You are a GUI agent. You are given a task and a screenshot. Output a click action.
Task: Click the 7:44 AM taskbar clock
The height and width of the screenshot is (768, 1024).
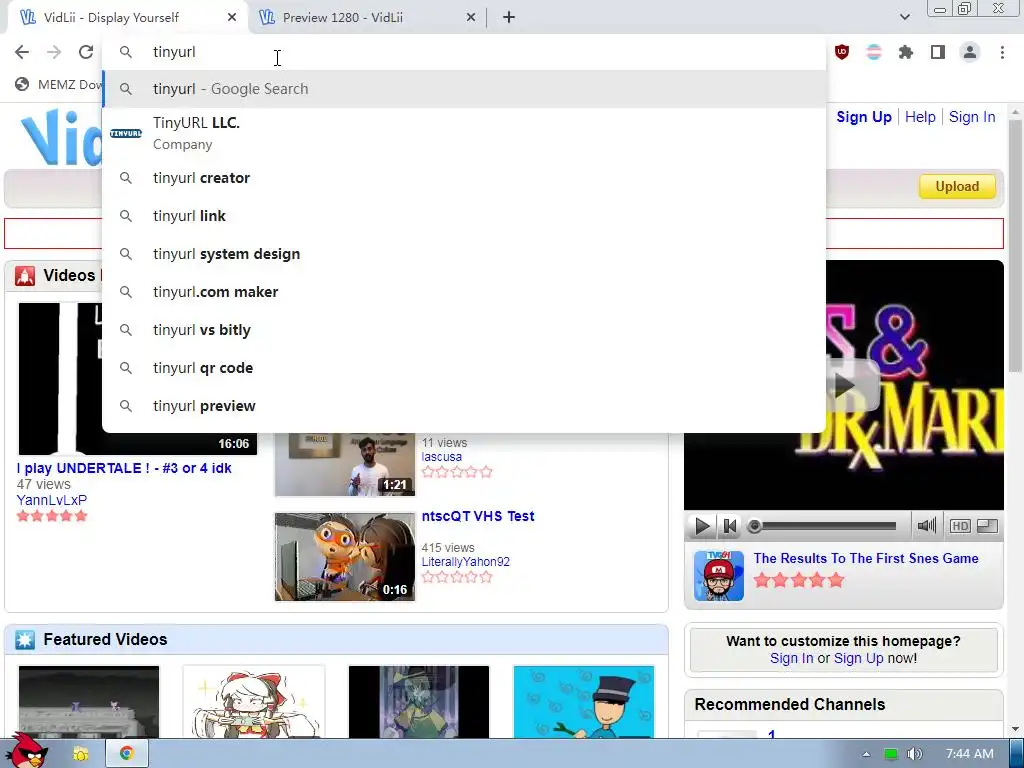click(x=970, y=754)
